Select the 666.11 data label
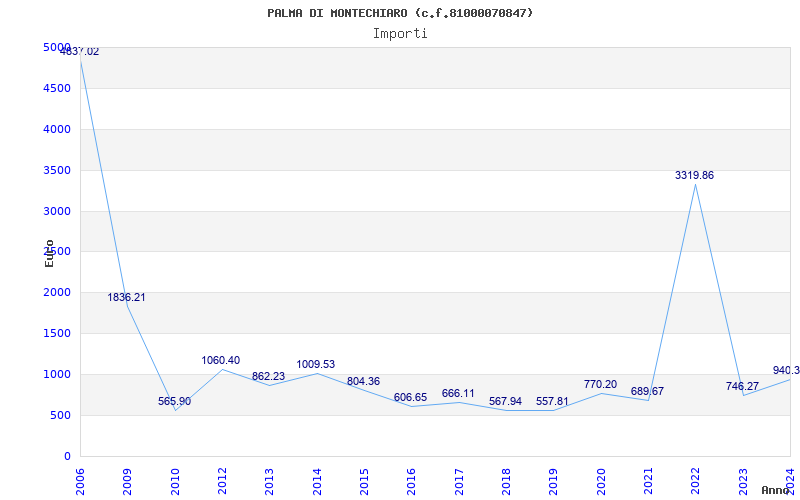The image size is (800, 500). click(x=458, y=393)
